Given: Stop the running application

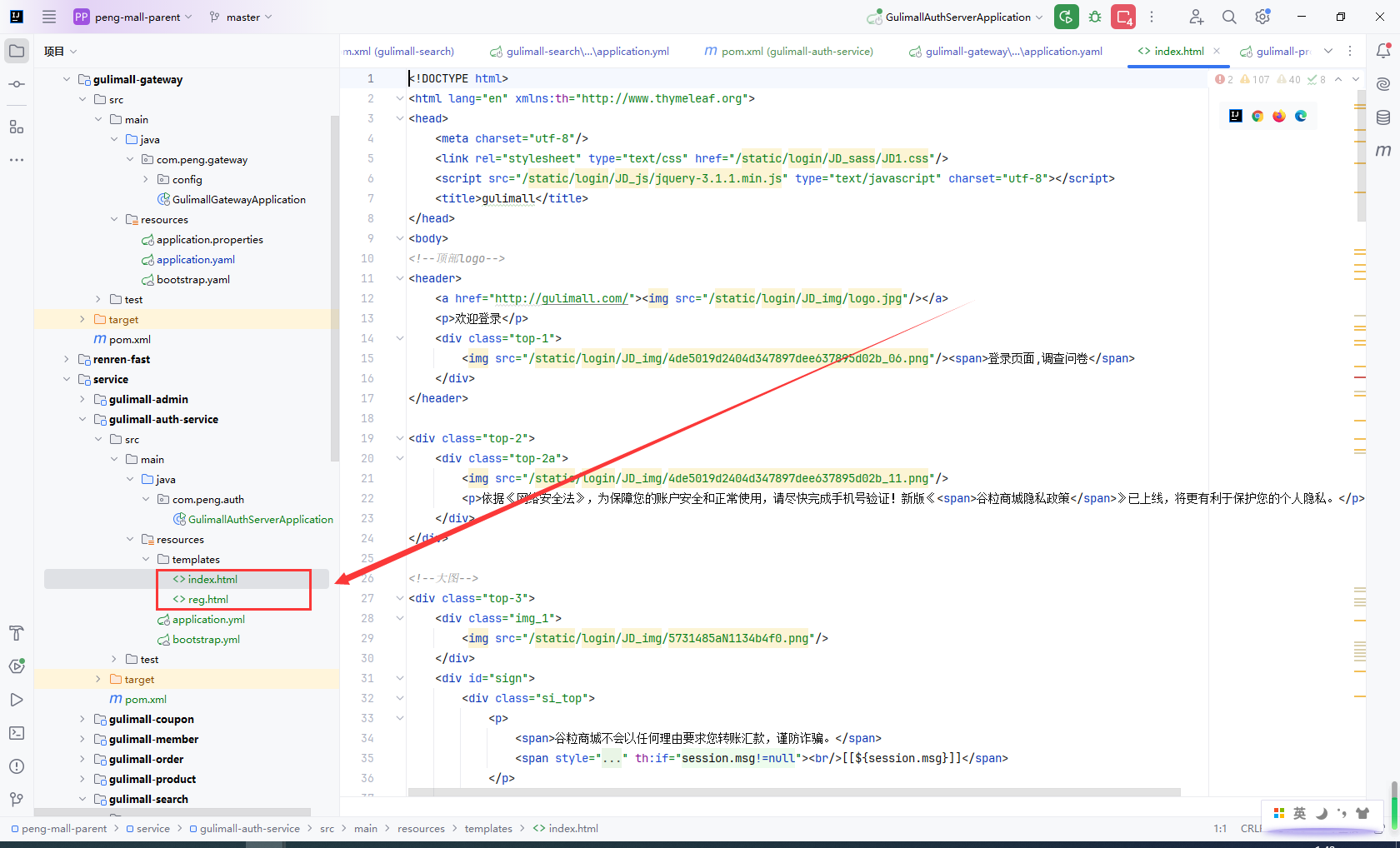Looking at the screenshot, I should (1123, 17).
